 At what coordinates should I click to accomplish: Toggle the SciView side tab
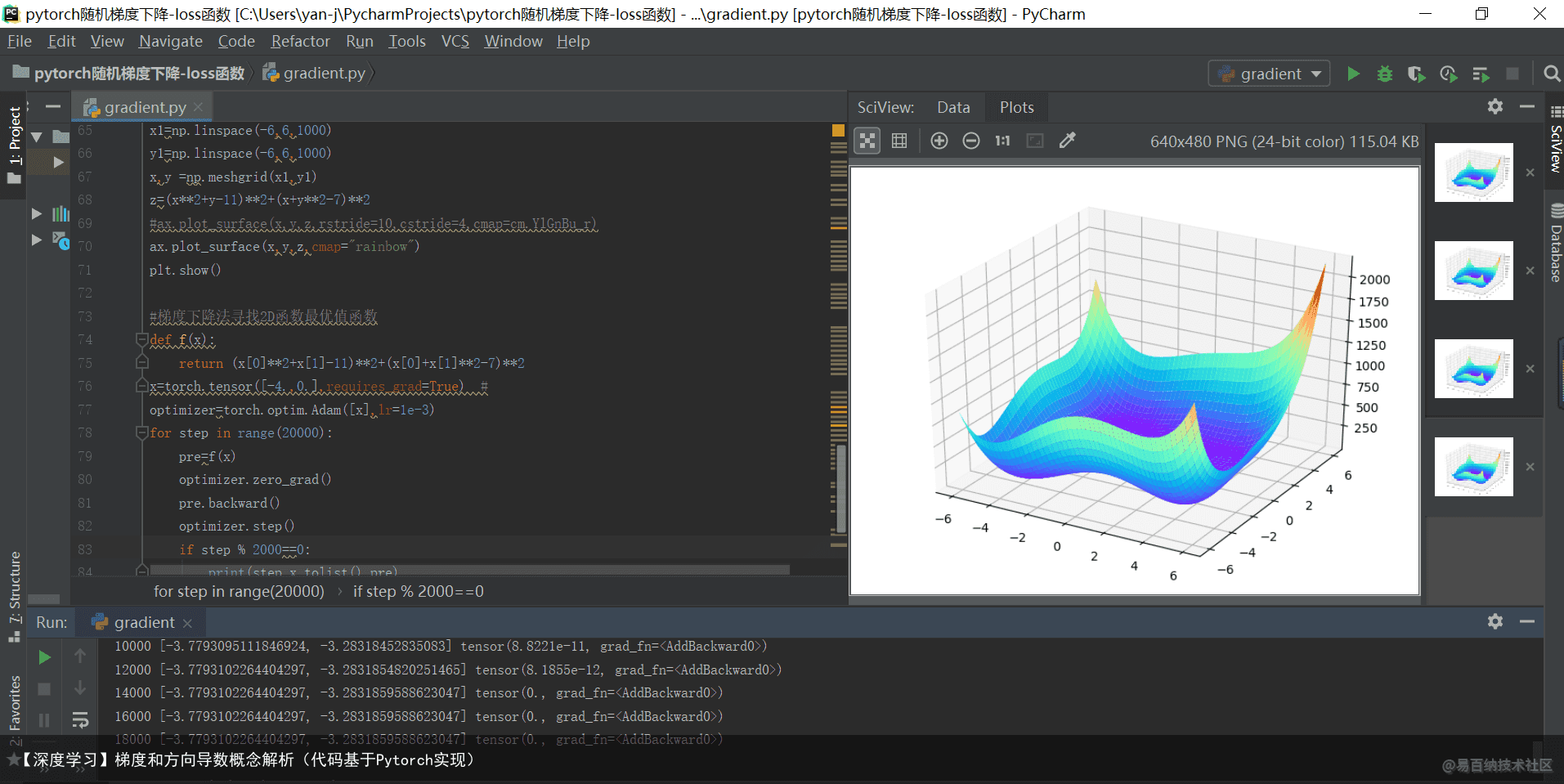(x=1555, y=139)
